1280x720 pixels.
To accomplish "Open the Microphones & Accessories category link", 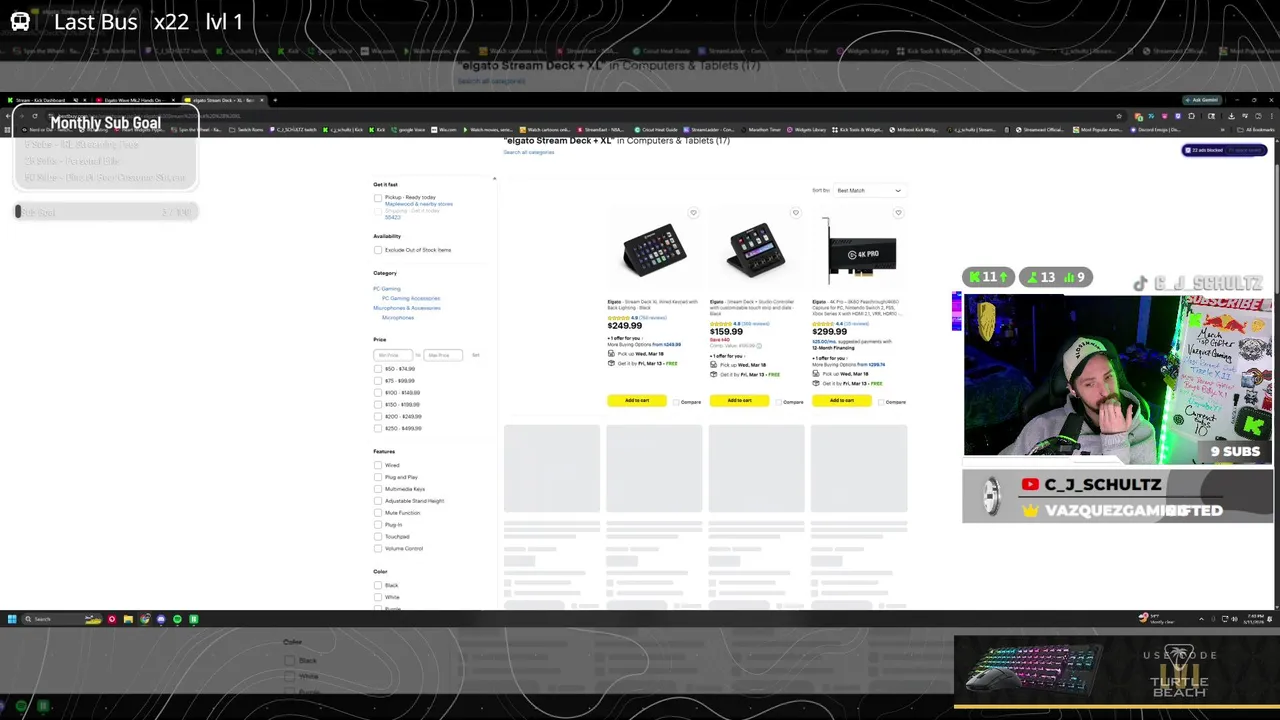I will (x=407, y=308).
